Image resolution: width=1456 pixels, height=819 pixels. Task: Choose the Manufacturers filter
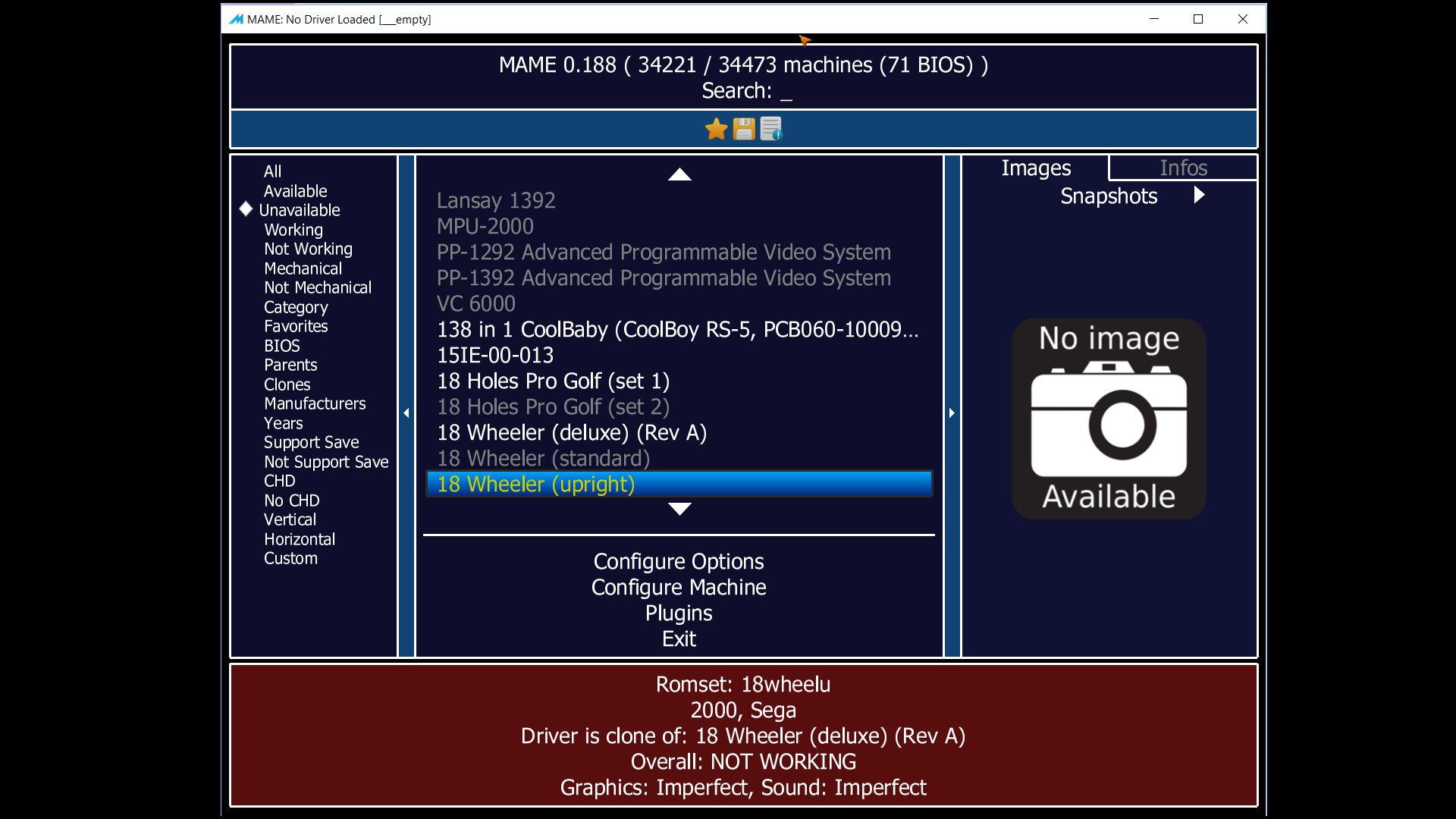coord(315,403)
